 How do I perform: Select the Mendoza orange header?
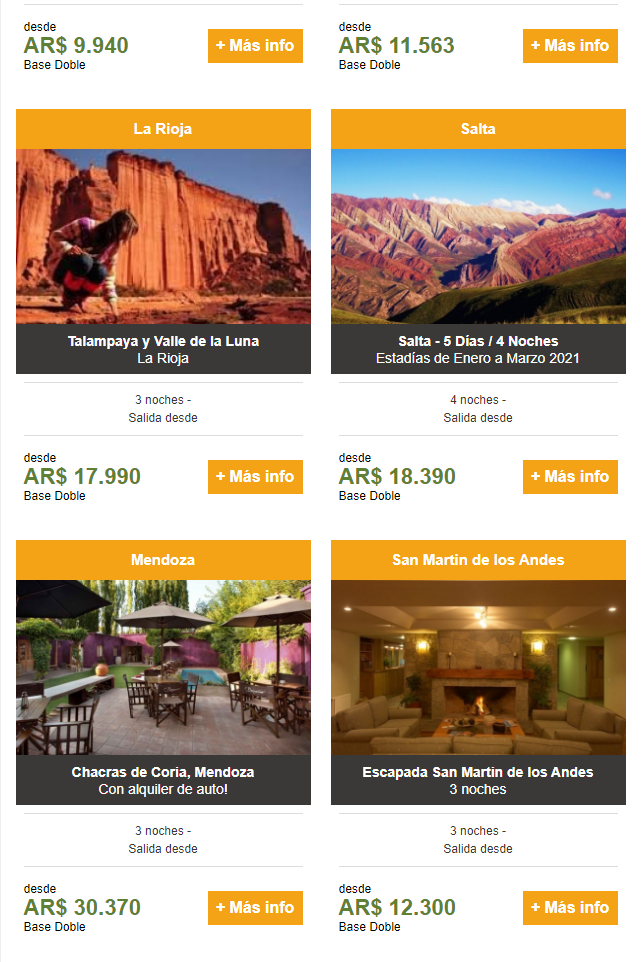[163, 560]
